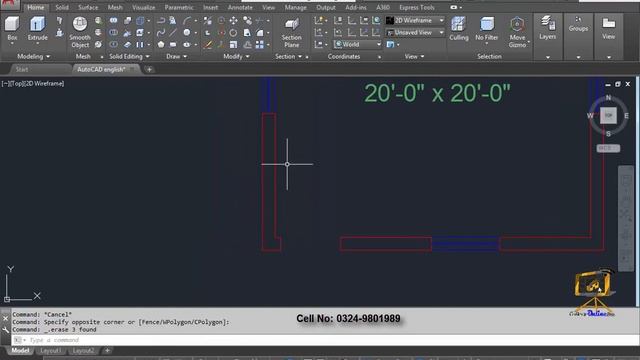Click the Solid Subtract tool
Screen dimensions: 640x360
[113, 32]
